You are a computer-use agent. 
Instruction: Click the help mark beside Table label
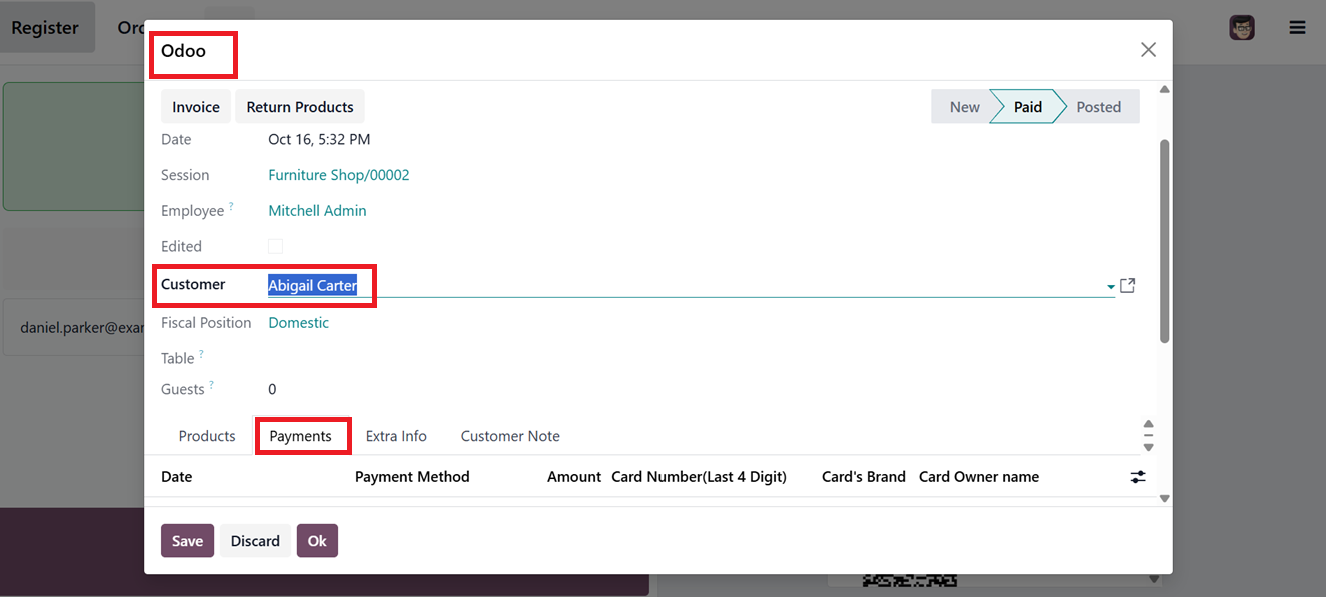pos(201,354)
